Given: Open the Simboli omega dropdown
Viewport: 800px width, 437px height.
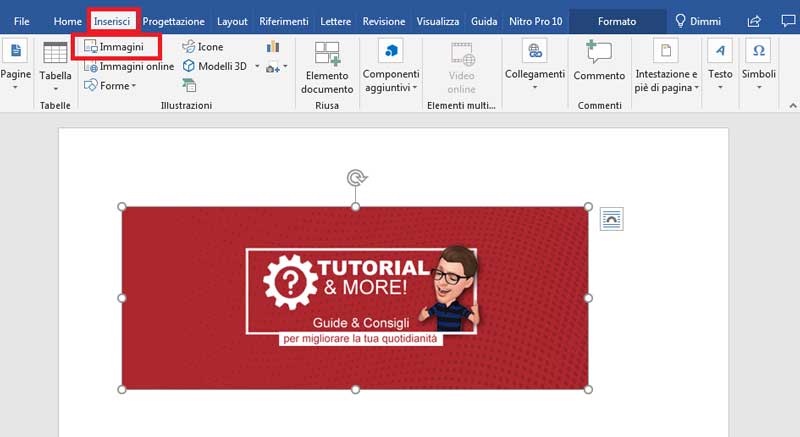Looking at the screenshot, I should [x=759, y=65].
